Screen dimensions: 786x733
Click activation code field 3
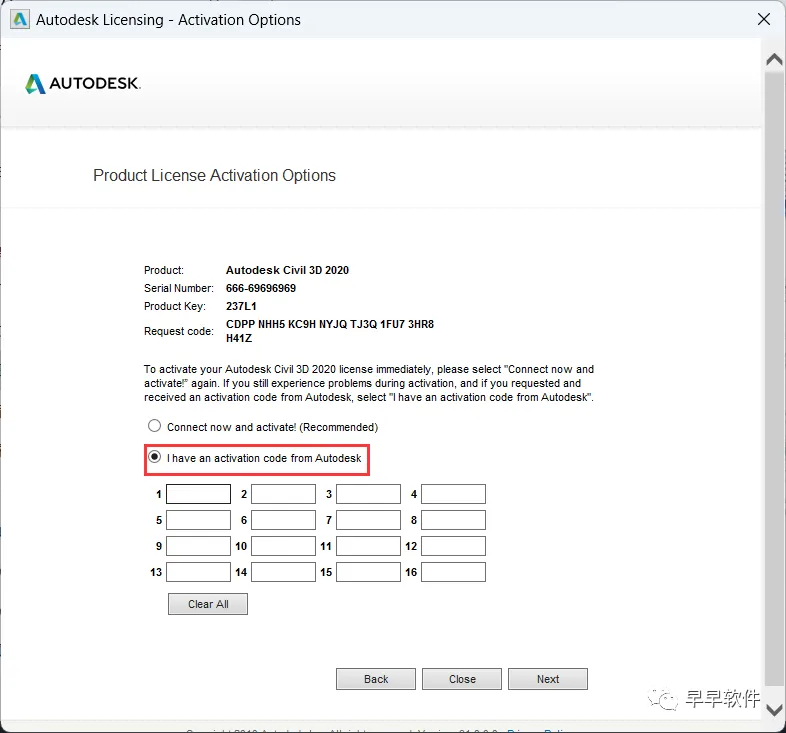(x=368, y=494)
